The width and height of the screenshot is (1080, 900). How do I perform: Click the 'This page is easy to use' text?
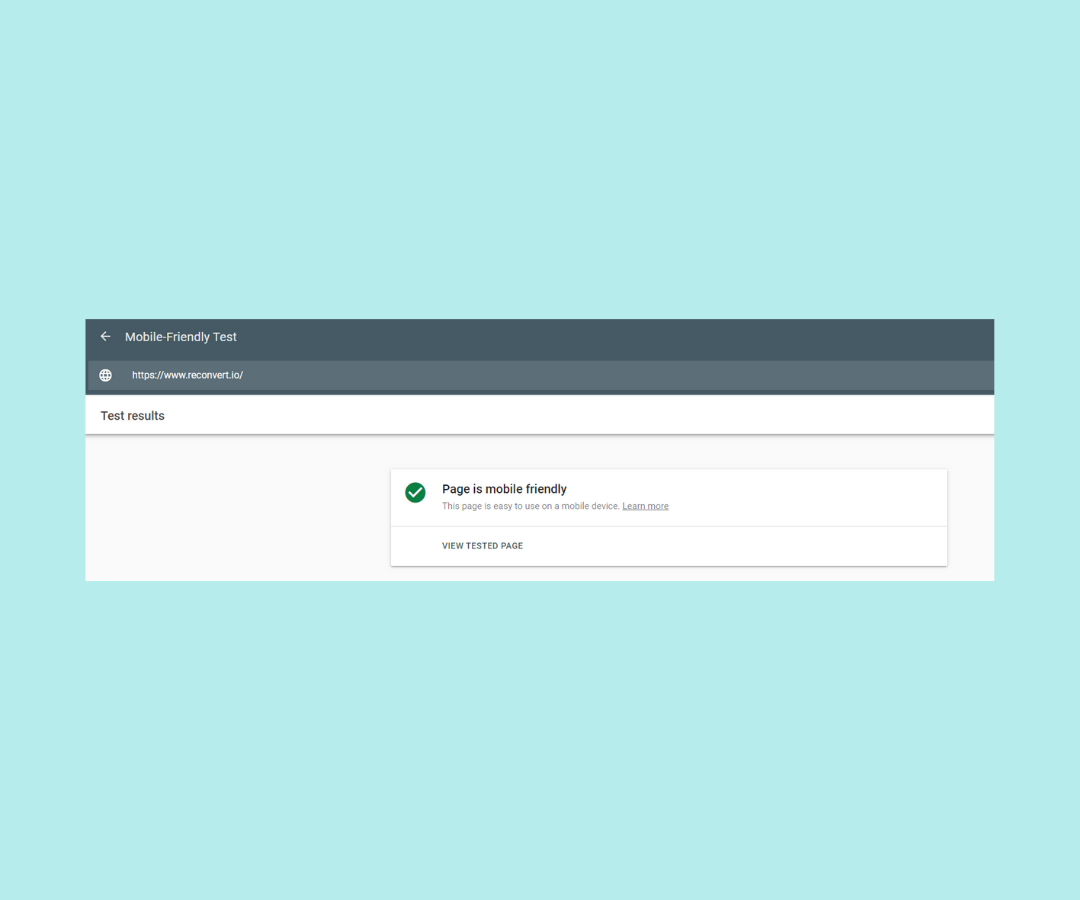point(530,506)
